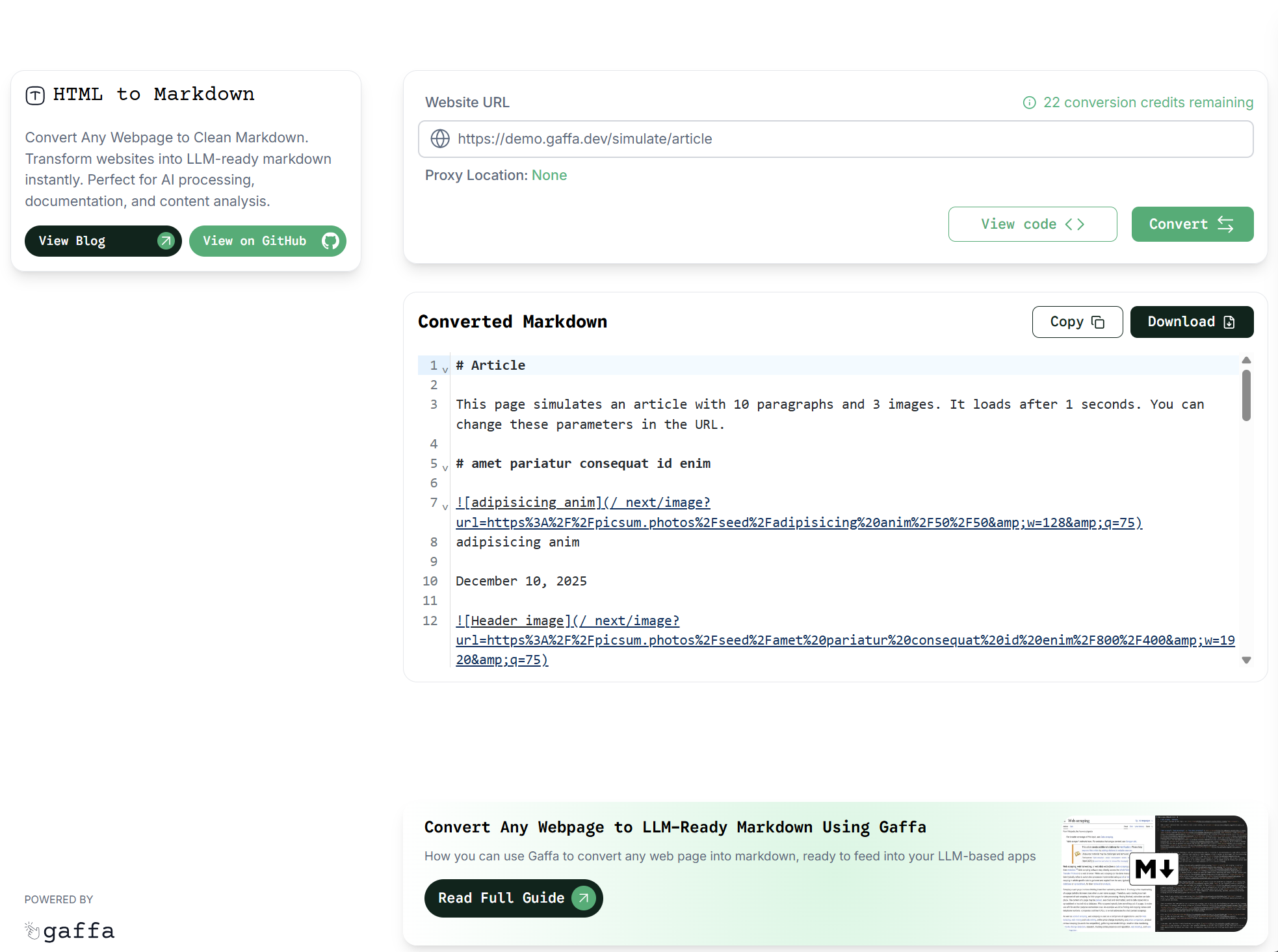Click the 'Convert Any Webpage to LLM-Ready' title

coord(675,827)
